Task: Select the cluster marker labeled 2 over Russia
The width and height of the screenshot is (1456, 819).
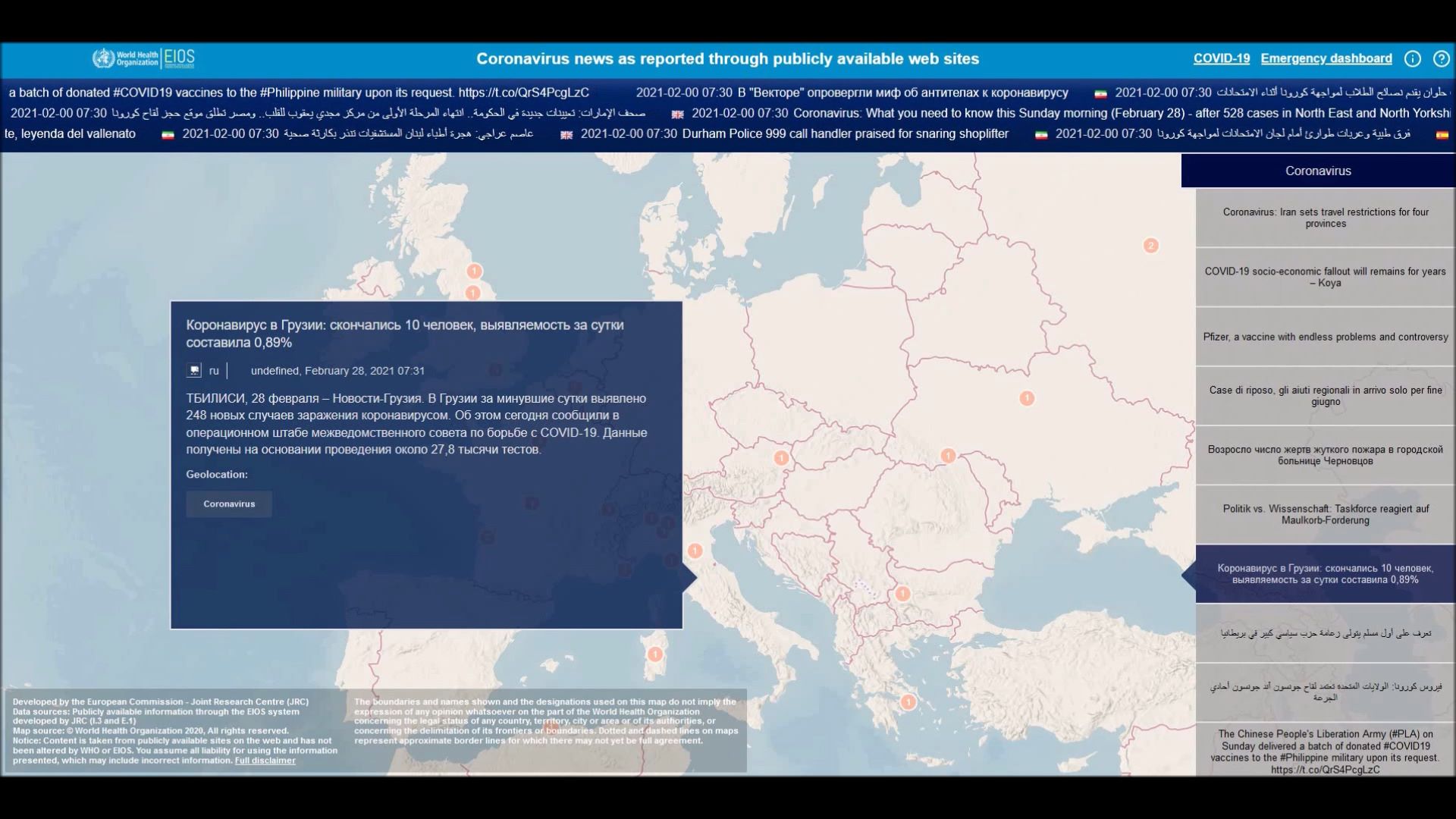Action: click(x=1150, y=246)
